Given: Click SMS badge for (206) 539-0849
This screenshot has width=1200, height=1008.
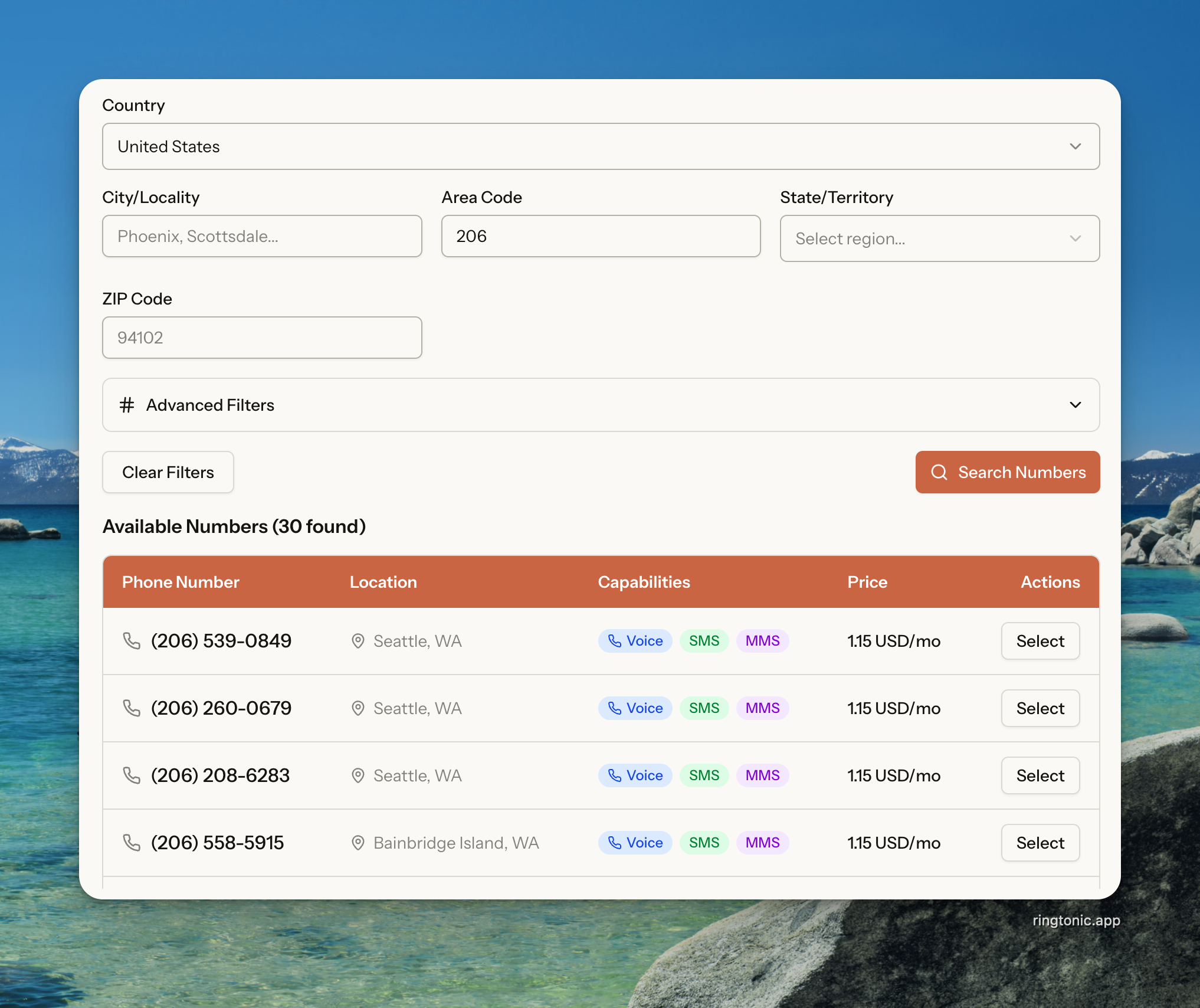Looking at the screenshot, I should pyautogui.click(x=704, y=641).
